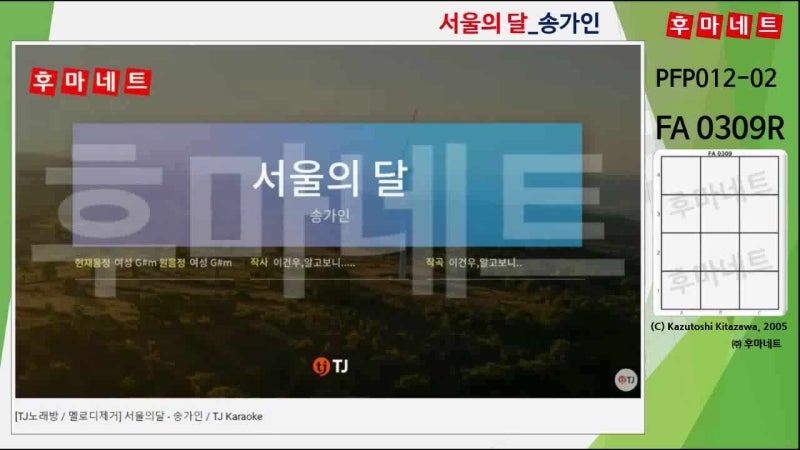Select the label 'FA 0309R'

719,128
